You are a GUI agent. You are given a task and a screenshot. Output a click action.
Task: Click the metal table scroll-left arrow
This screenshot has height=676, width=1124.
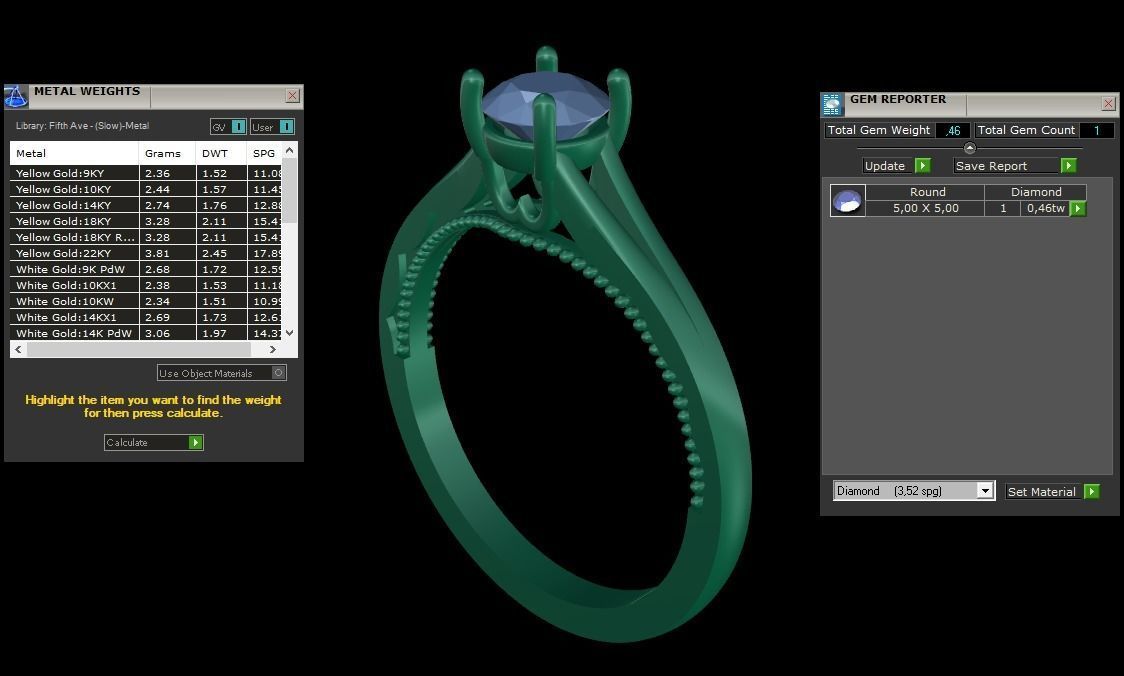(19, 350)
